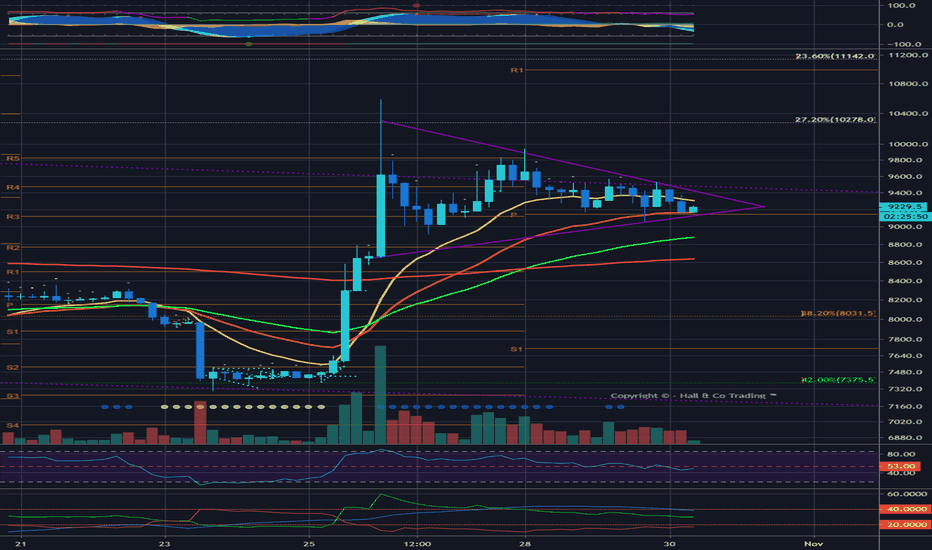Click the R1 pivot label near the 11000 level

point(517,70)
